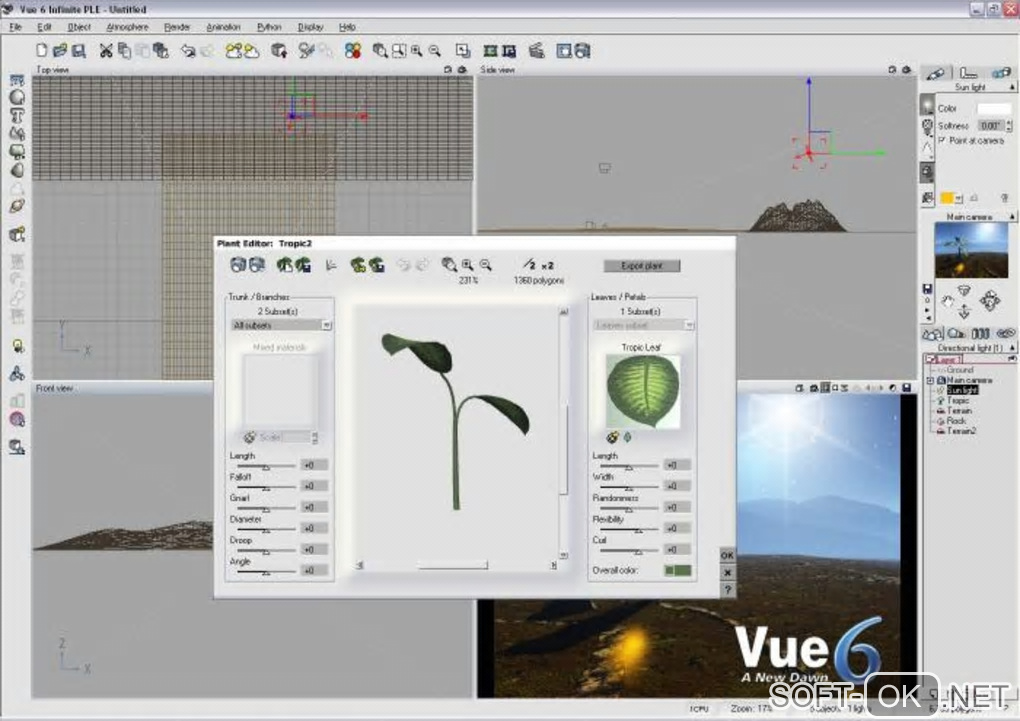The image size is (1020, 721).
Task: Open the Atmosphere menu
Action: (128, 27)
